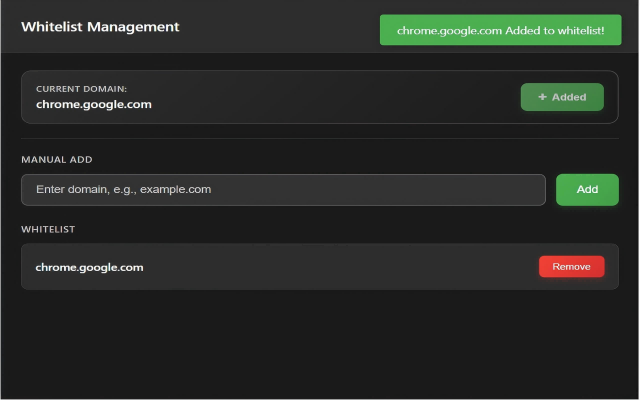Viewport: 640px width, 400px height.
Task: Click the Whitelist Management heading
Action: [100, 27]
